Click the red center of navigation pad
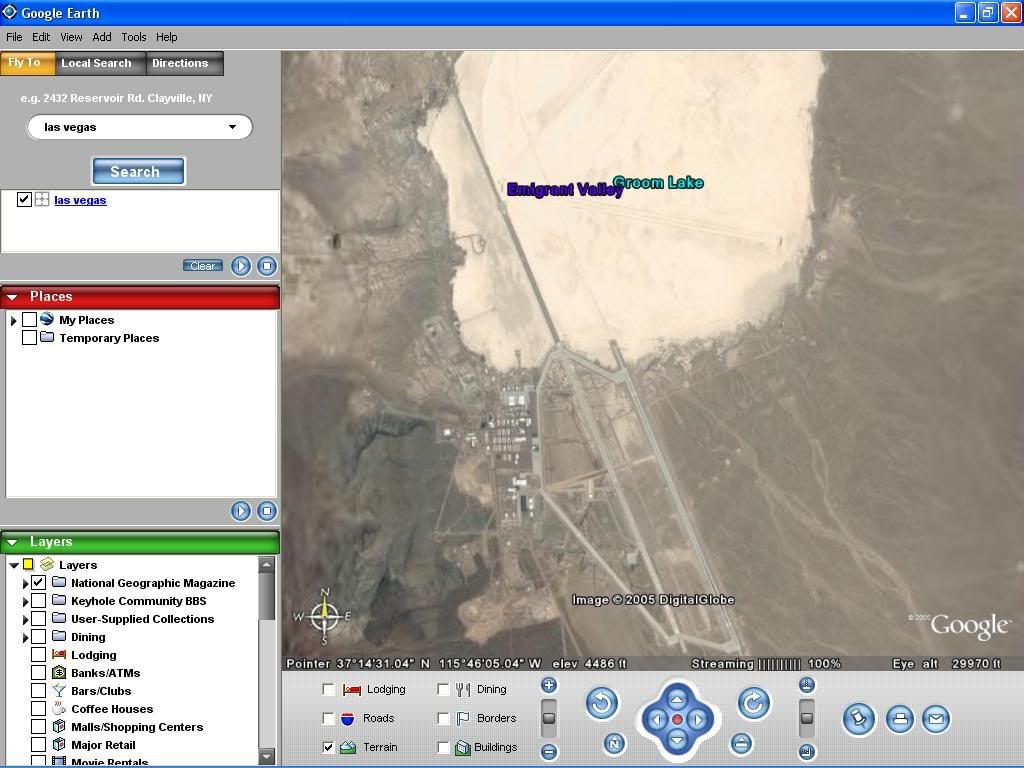This screenshot has width=1024, height=768. pyautogui.click(x=677, y=720)
